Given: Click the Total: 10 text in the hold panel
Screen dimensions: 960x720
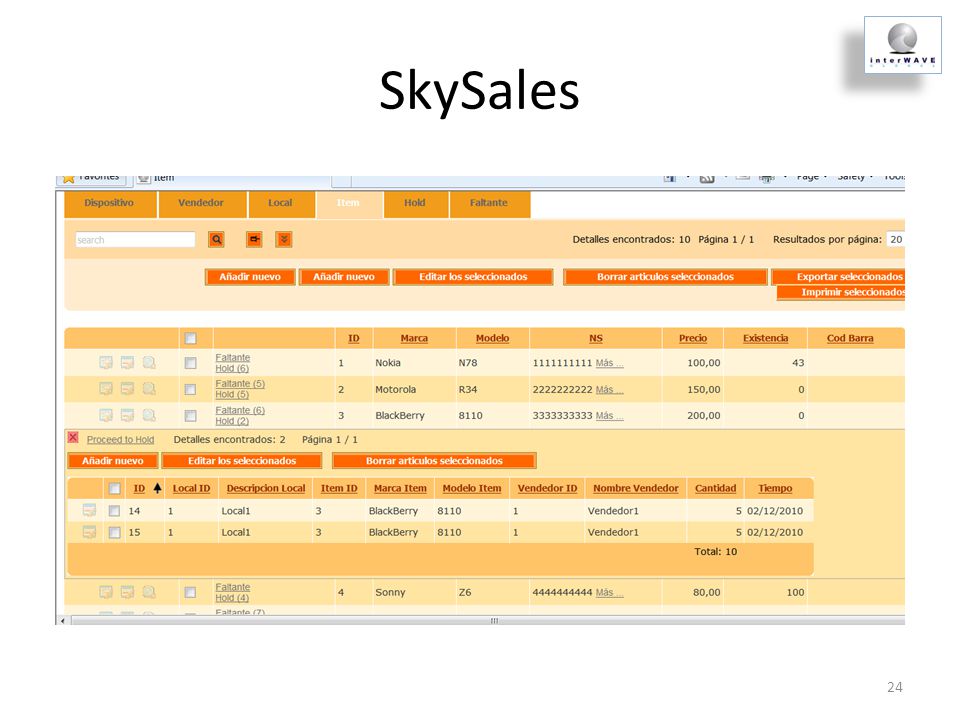Looking at the screenshot, I should pyautogui.click(x=715, y=552).
